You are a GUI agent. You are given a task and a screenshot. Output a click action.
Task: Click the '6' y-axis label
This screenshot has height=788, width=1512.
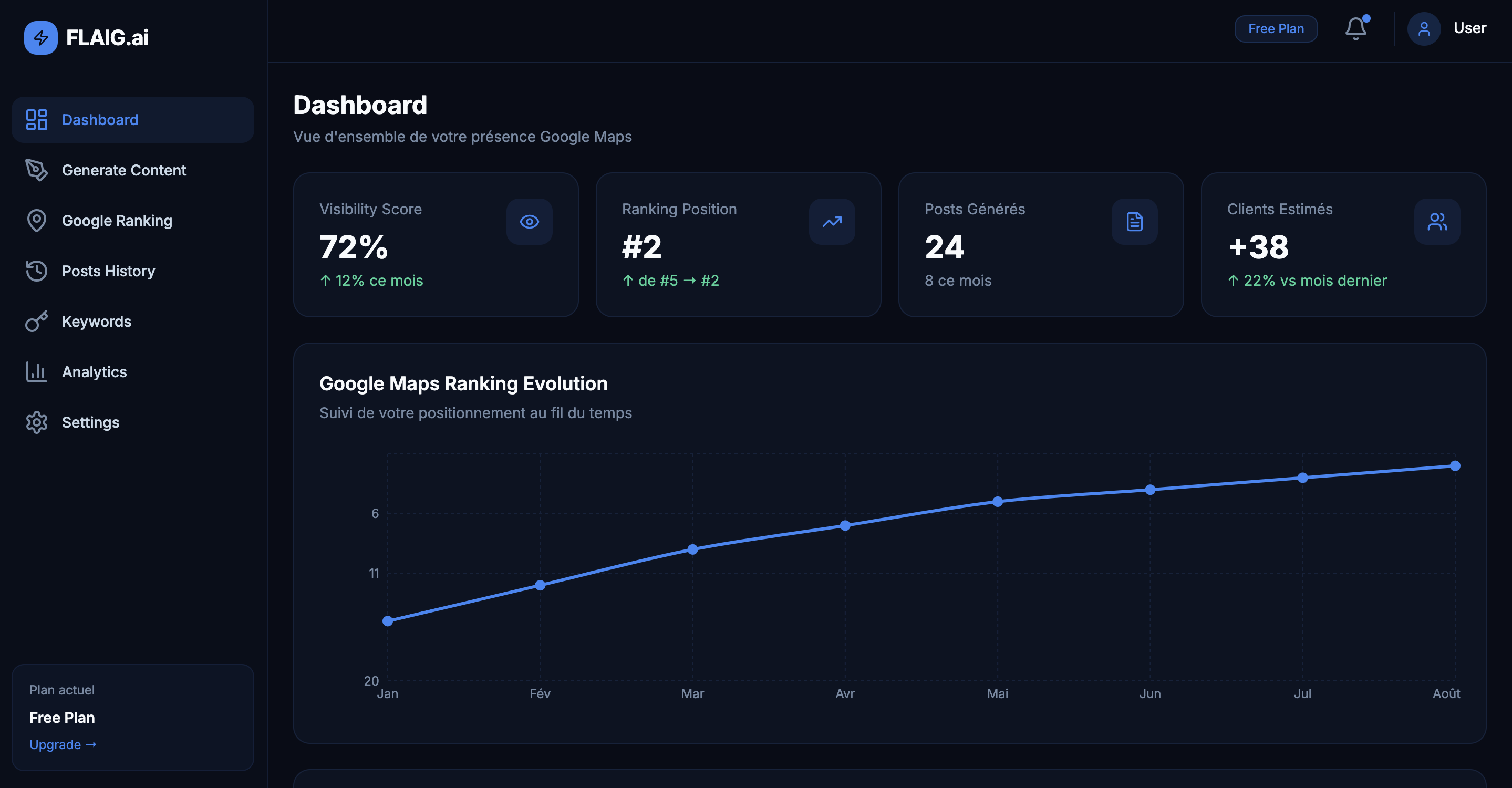(x=375, y=513)
